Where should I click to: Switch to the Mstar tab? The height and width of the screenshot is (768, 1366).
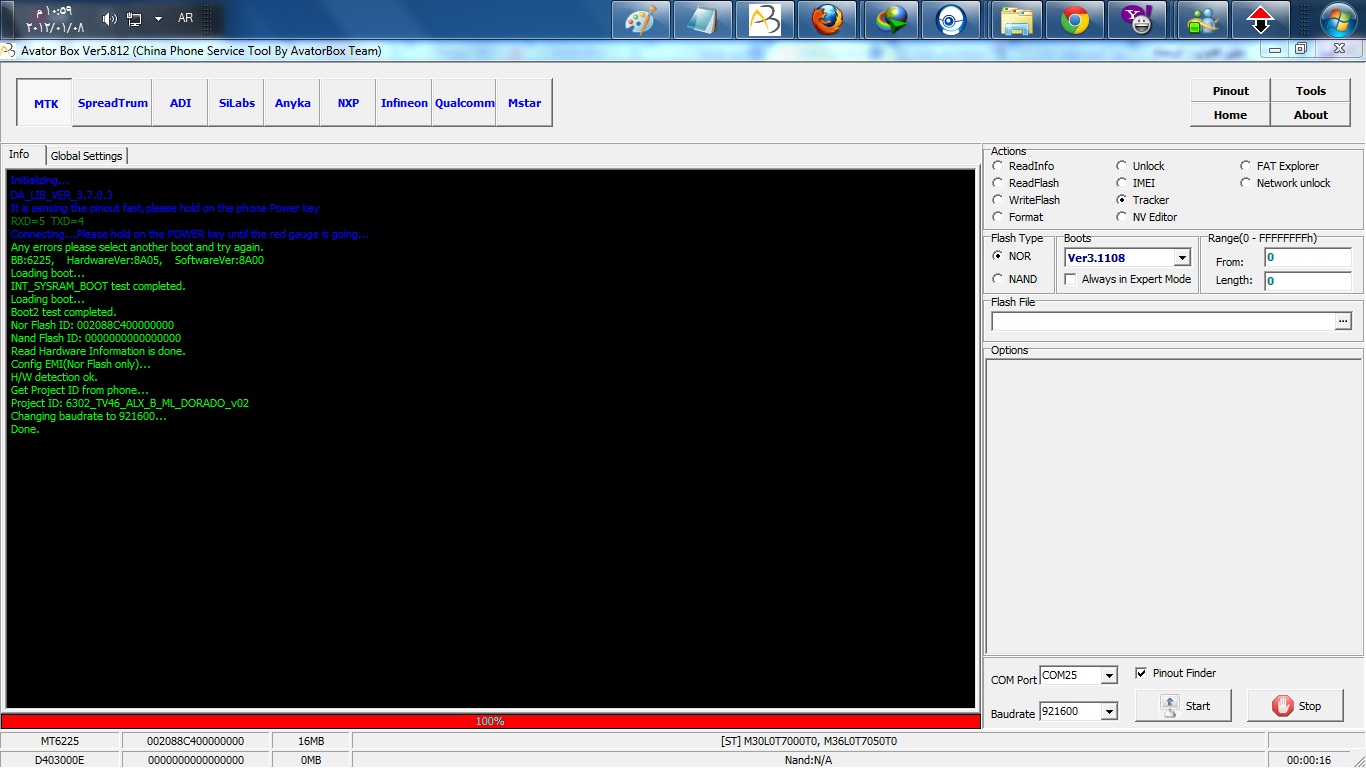tap(525, 103)
